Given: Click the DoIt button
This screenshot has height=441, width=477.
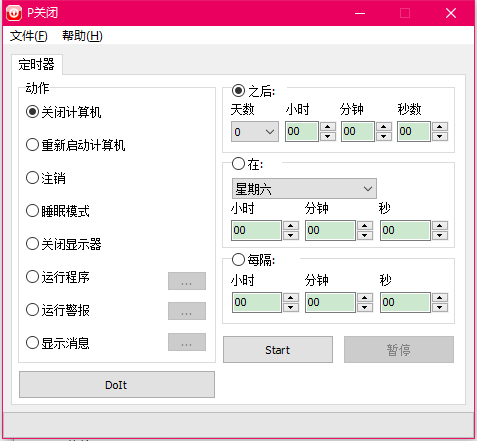Looking at the screenshot, I should pyautogui.click(x=117, y=385).
